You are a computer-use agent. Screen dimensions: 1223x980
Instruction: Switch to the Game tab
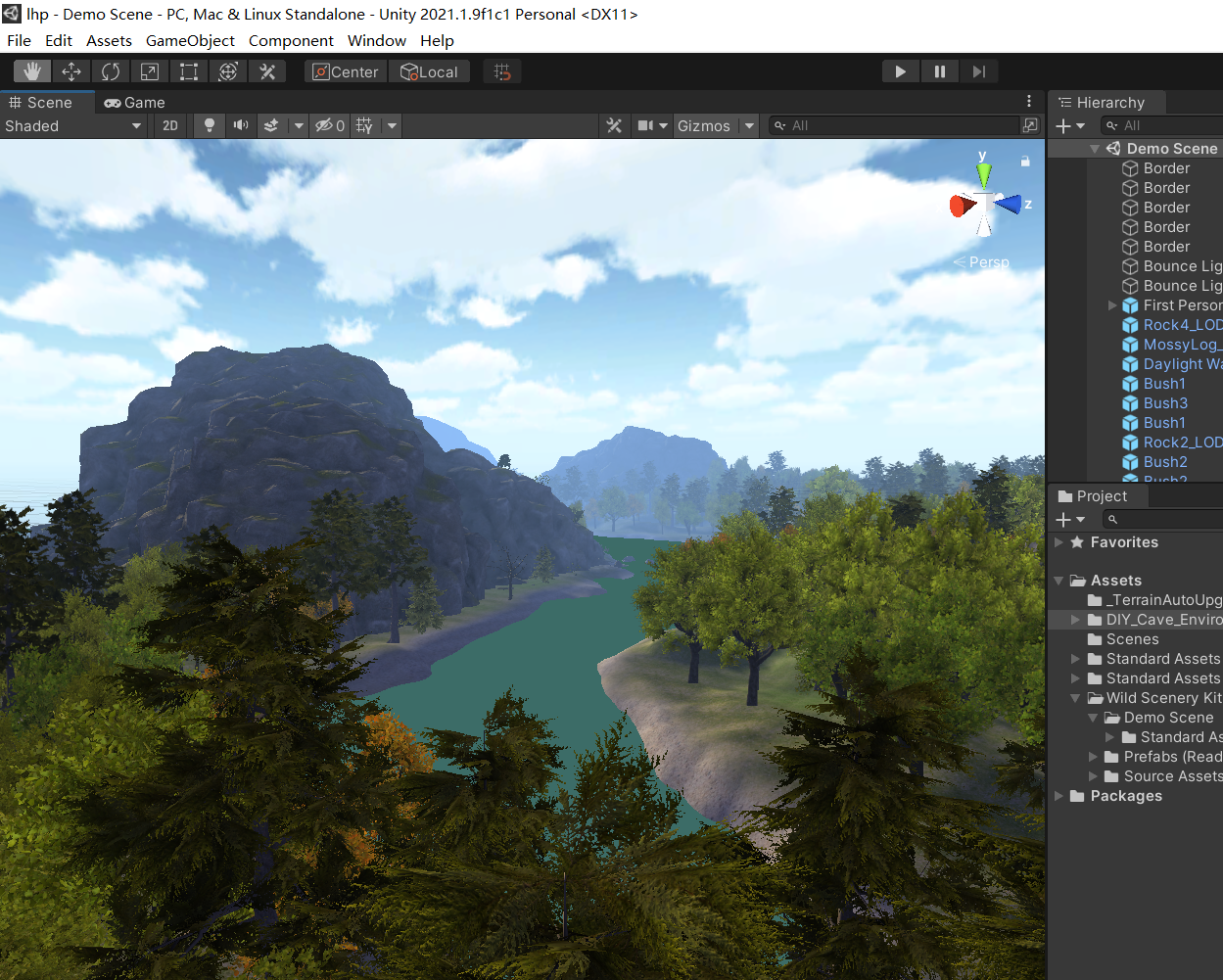point(133,102)
